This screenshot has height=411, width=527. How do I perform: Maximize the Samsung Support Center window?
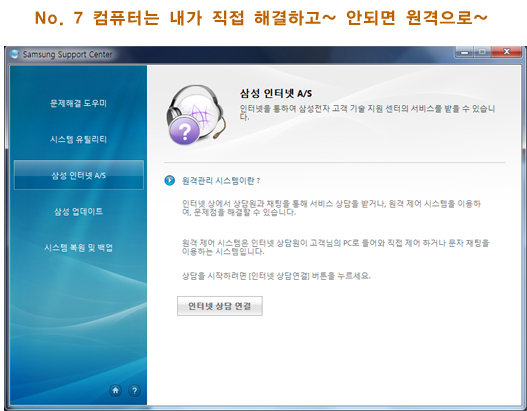482,52
